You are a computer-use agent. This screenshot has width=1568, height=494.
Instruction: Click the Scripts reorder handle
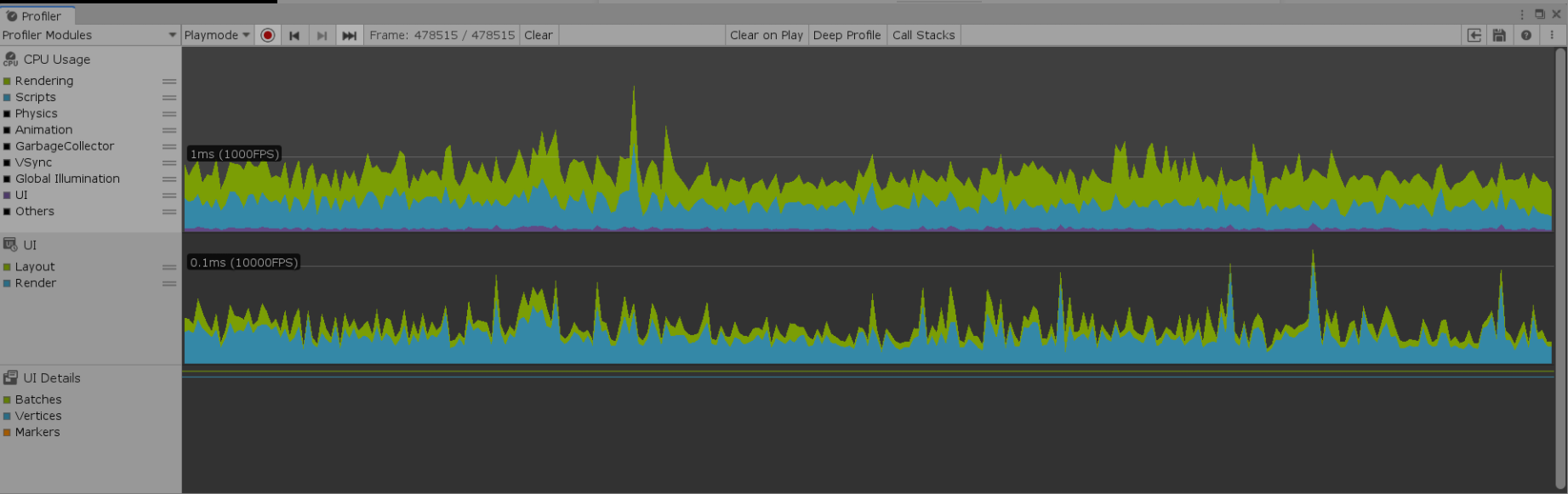point(169,98)
